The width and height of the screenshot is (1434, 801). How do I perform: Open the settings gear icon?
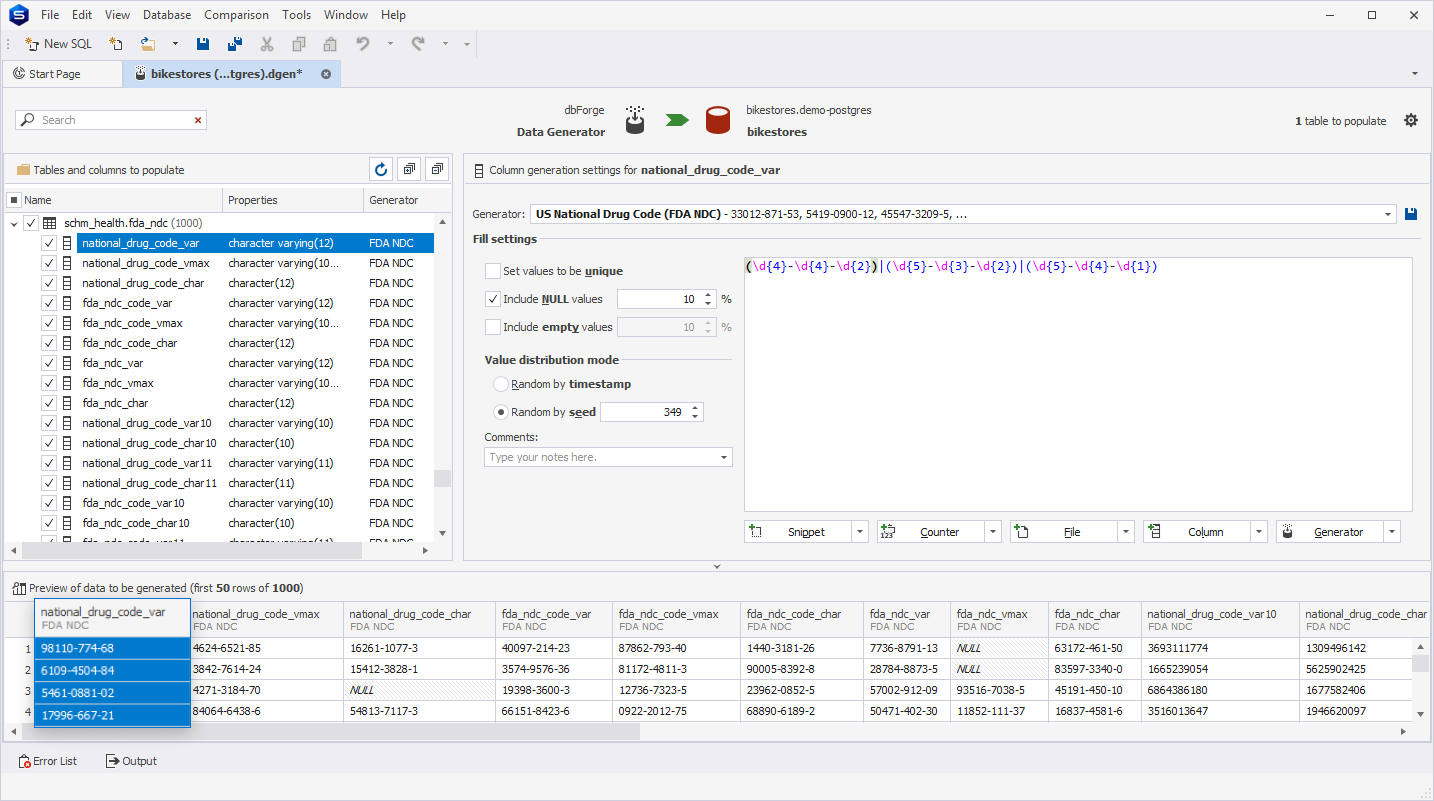coord(1411,120)
